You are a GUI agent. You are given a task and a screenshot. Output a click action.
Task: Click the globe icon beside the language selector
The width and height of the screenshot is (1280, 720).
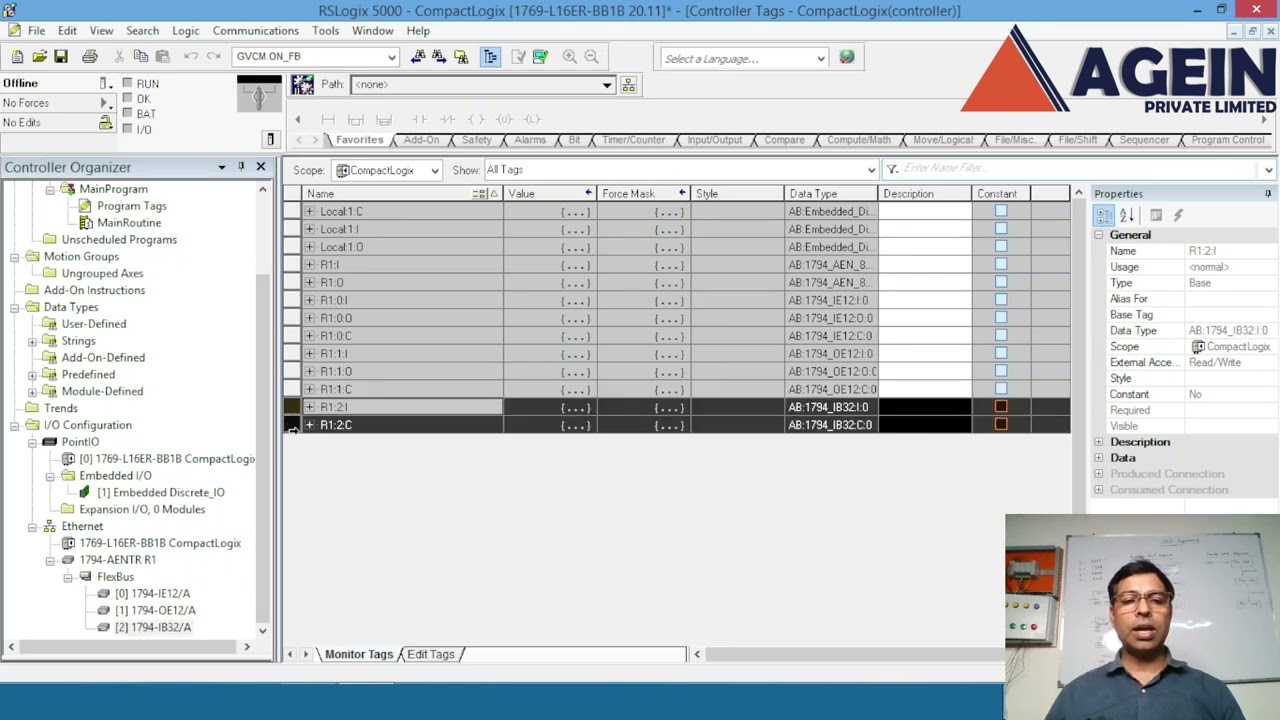click(847, 58)
